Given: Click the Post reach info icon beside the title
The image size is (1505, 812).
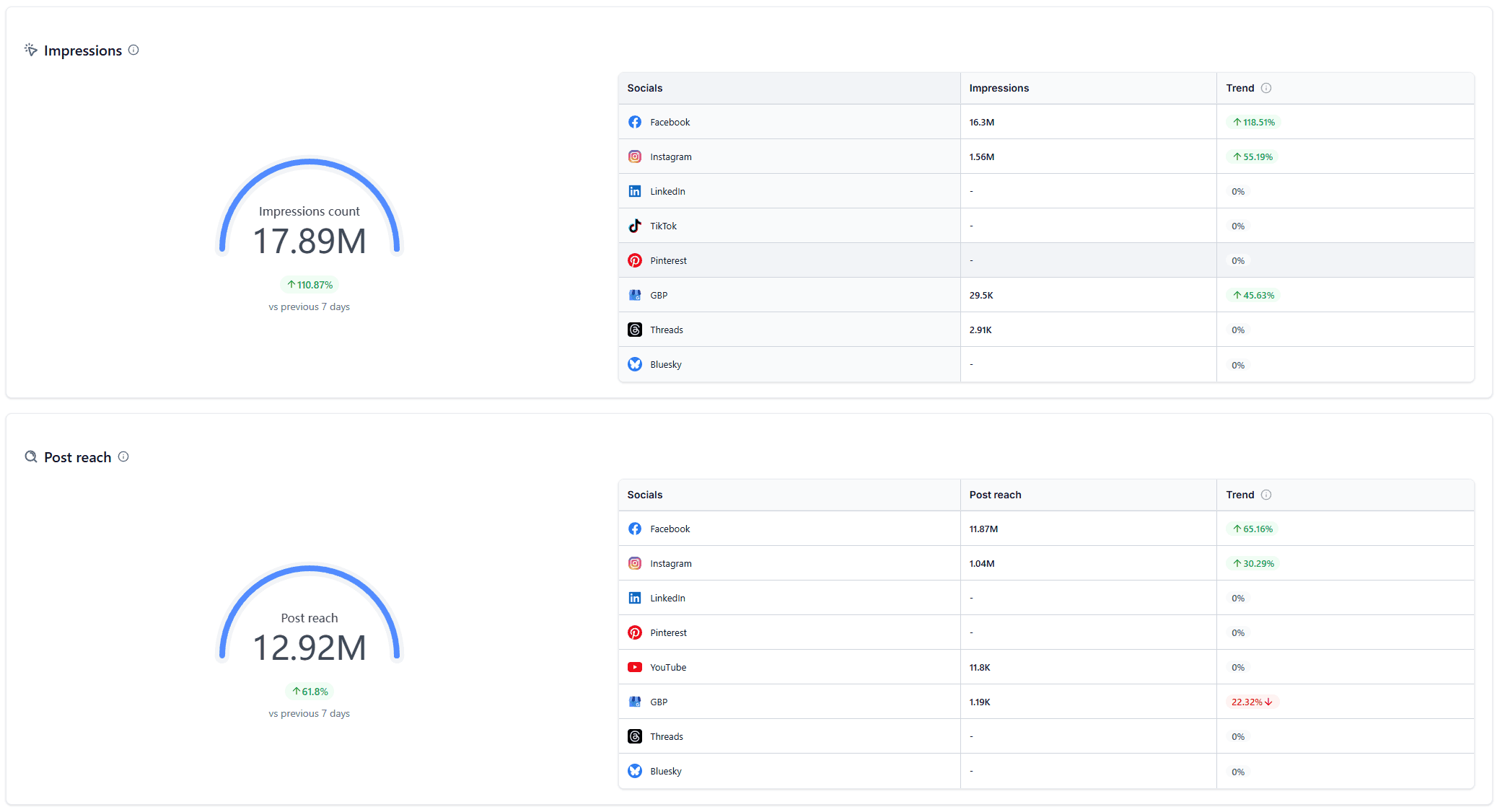Looking at the screenshot, I should pos(123,456).
